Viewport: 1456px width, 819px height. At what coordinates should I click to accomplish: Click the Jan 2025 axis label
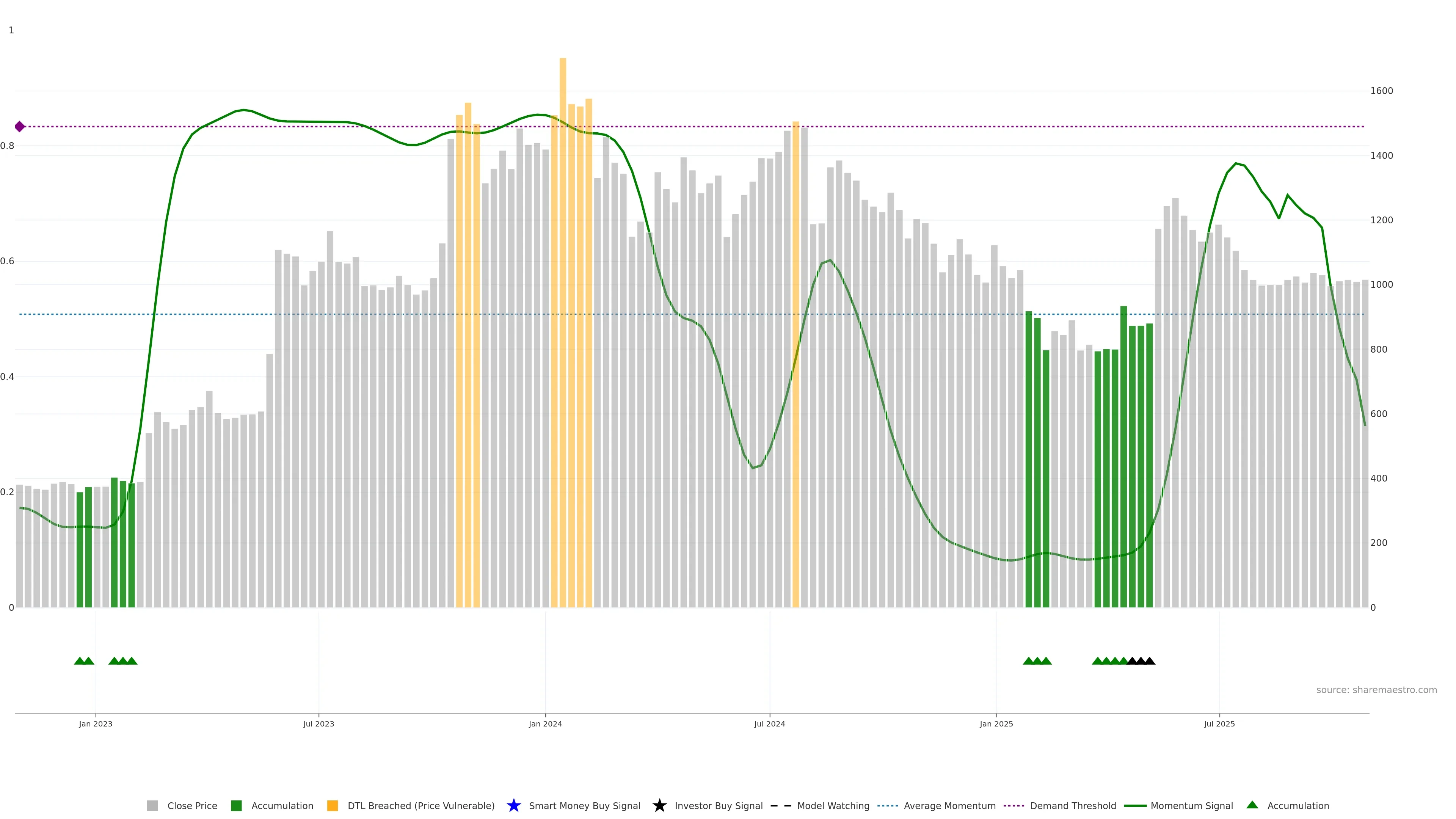click(x=996, y=723)
